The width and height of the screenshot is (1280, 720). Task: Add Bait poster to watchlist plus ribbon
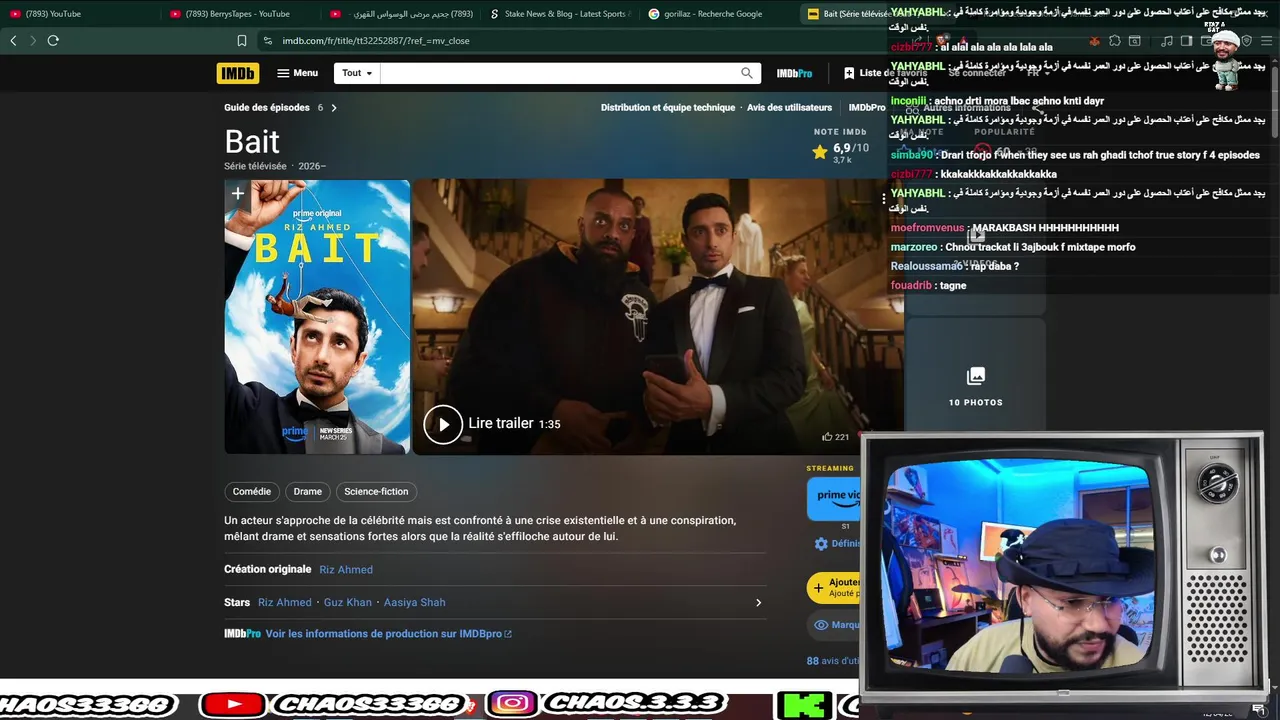pos(237,194)
